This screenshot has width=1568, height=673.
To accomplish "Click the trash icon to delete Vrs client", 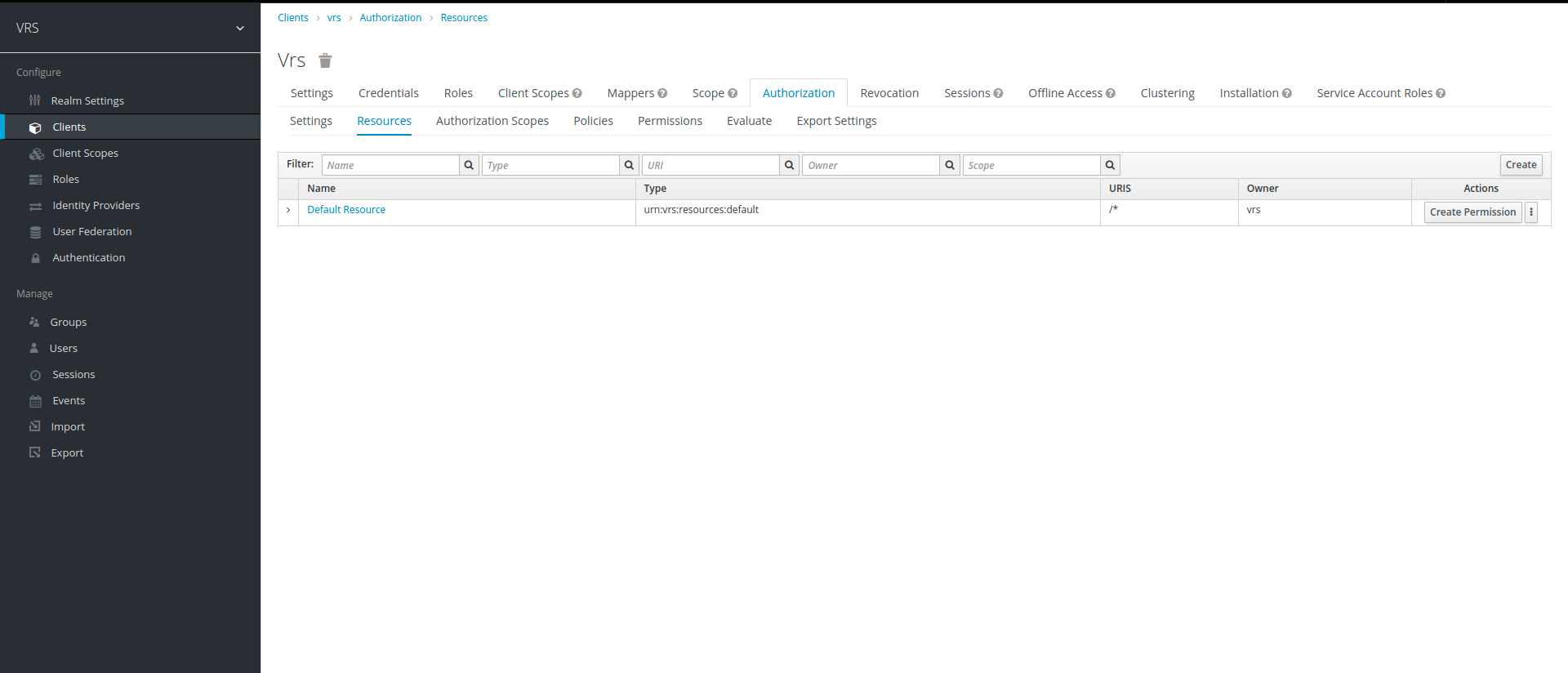I will 325,60.
